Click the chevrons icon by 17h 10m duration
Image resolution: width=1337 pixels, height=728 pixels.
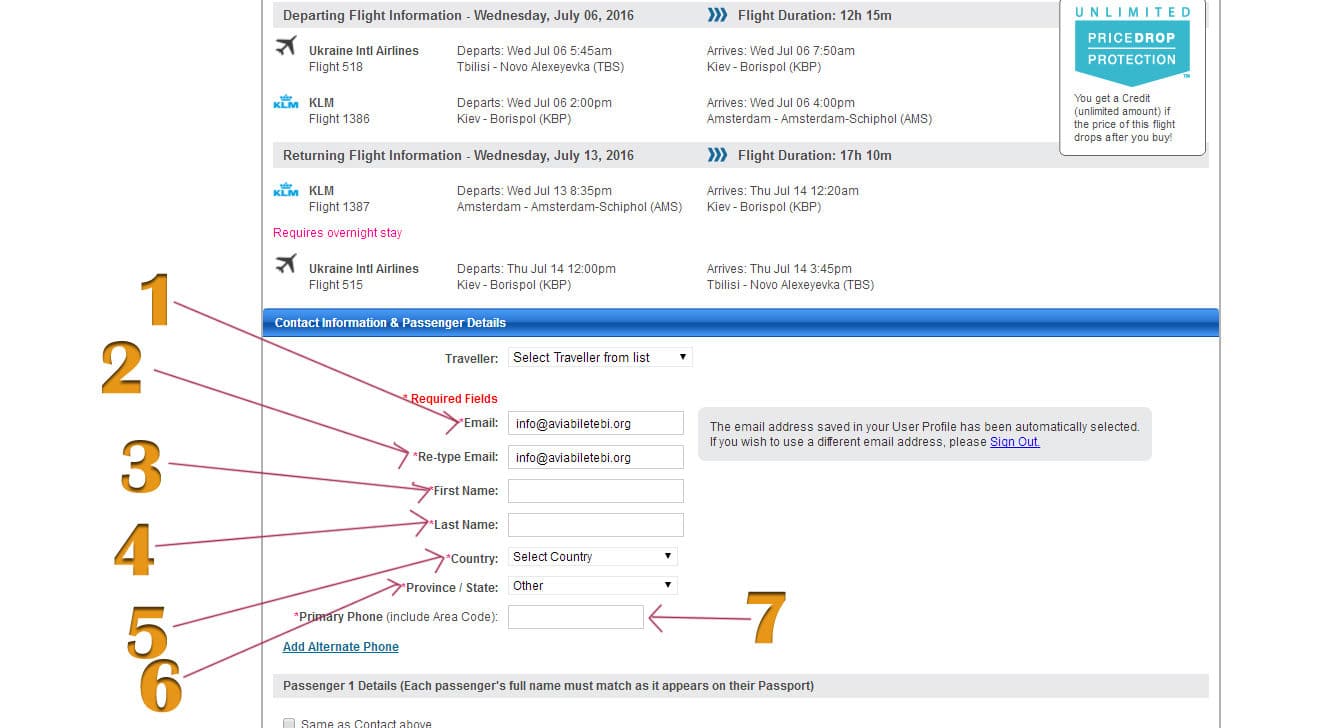click(x=717, y=155)
